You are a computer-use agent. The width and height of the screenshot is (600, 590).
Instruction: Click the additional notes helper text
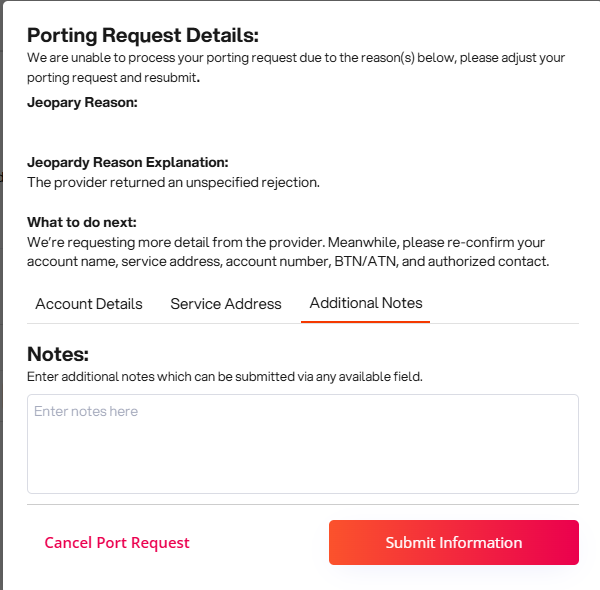click(225, 377)
